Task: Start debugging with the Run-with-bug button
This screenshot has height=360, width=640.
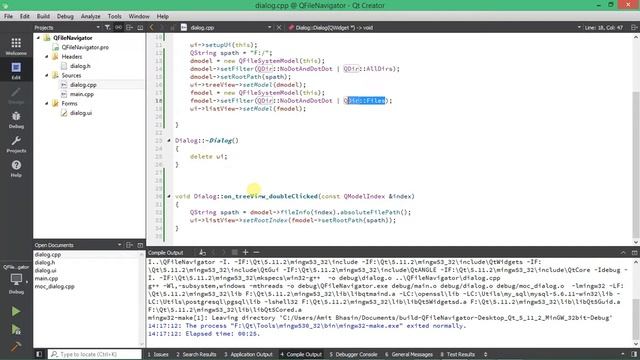Action: [x=16, y=329]
